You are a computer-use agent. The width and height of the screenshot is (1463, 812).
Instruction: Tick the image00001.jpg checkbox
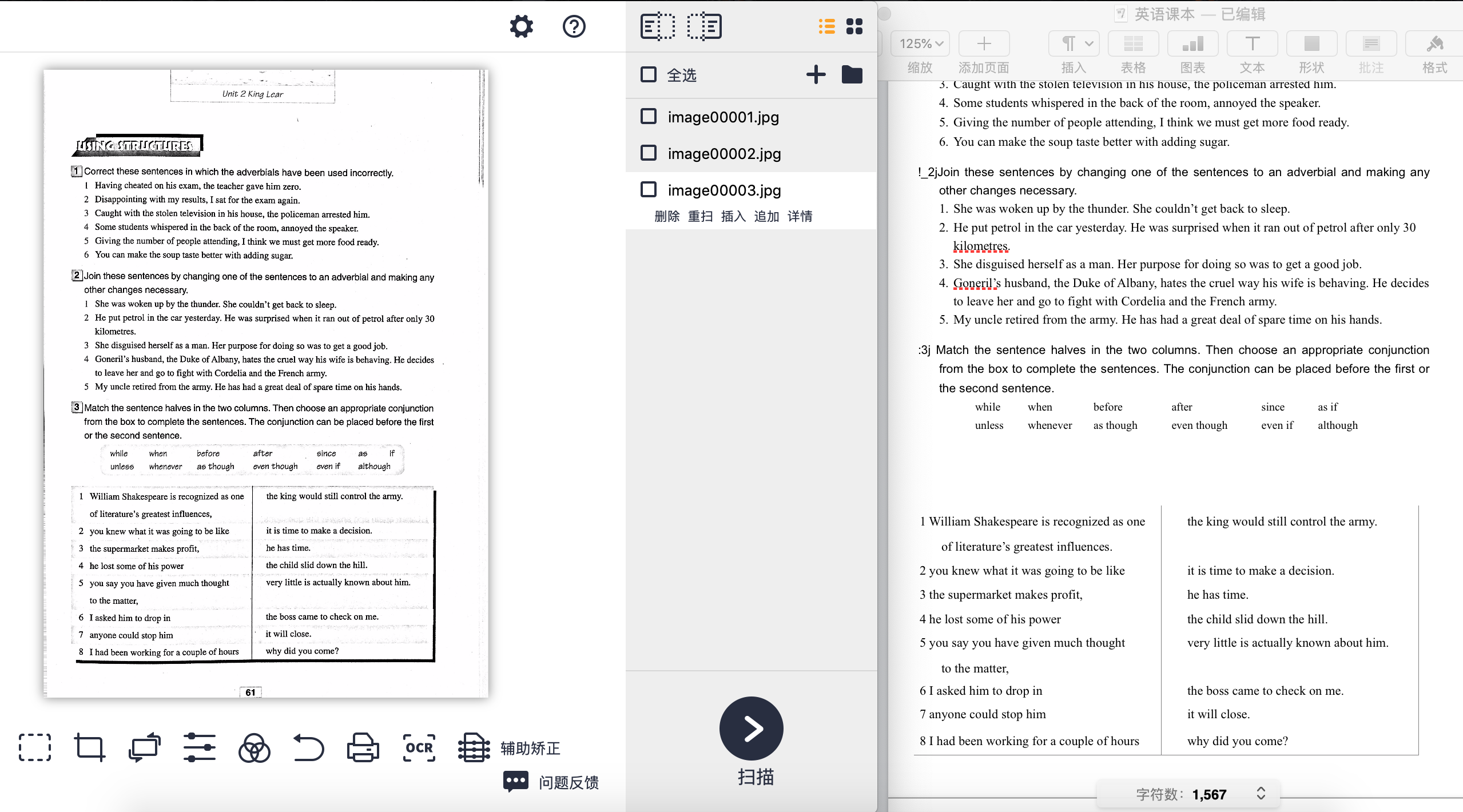(x=649, y=117)
